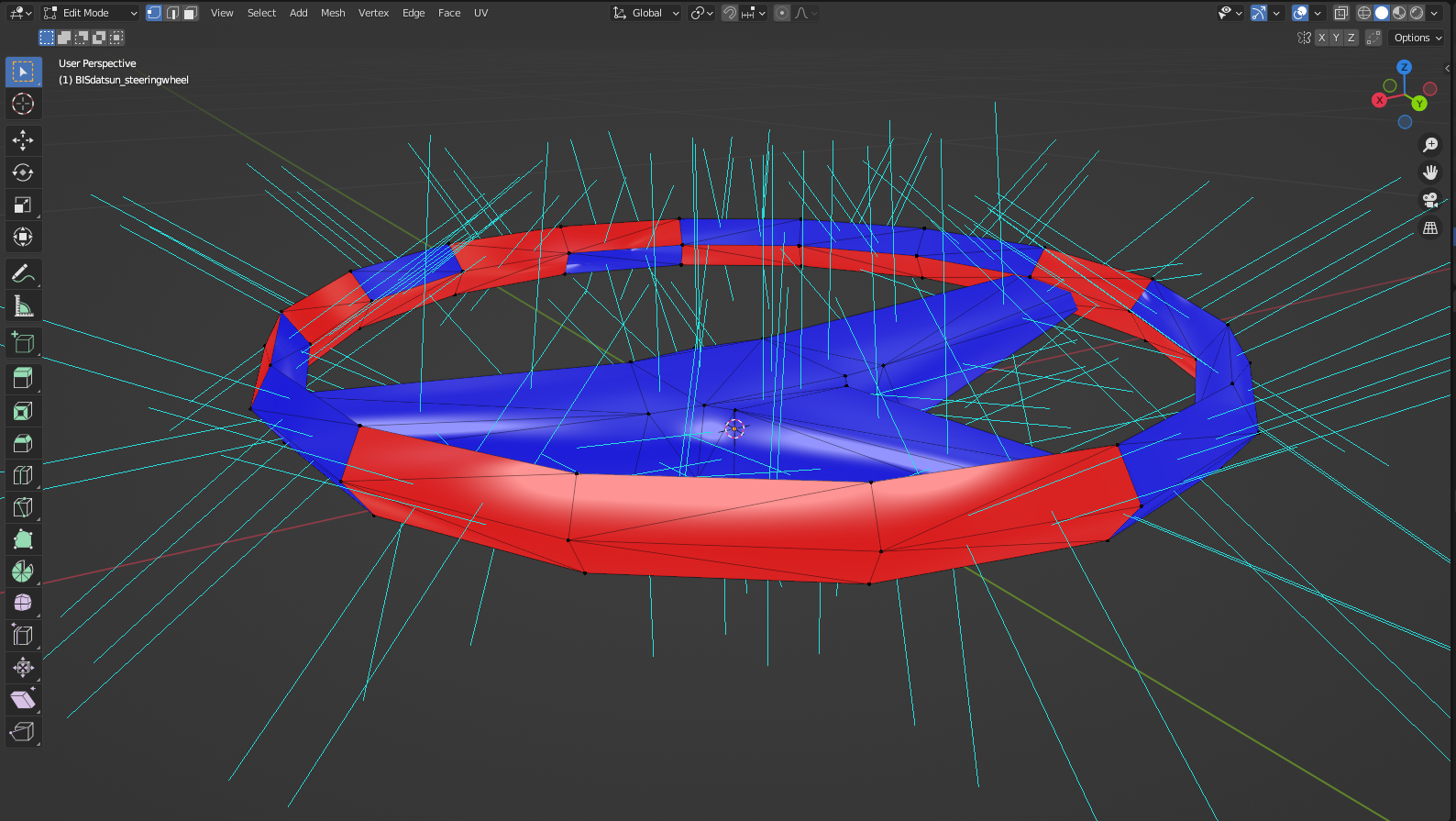Click the zoom magnifier viewport icon
The height and width of the screenshot is (821, 1456).
1430,145
